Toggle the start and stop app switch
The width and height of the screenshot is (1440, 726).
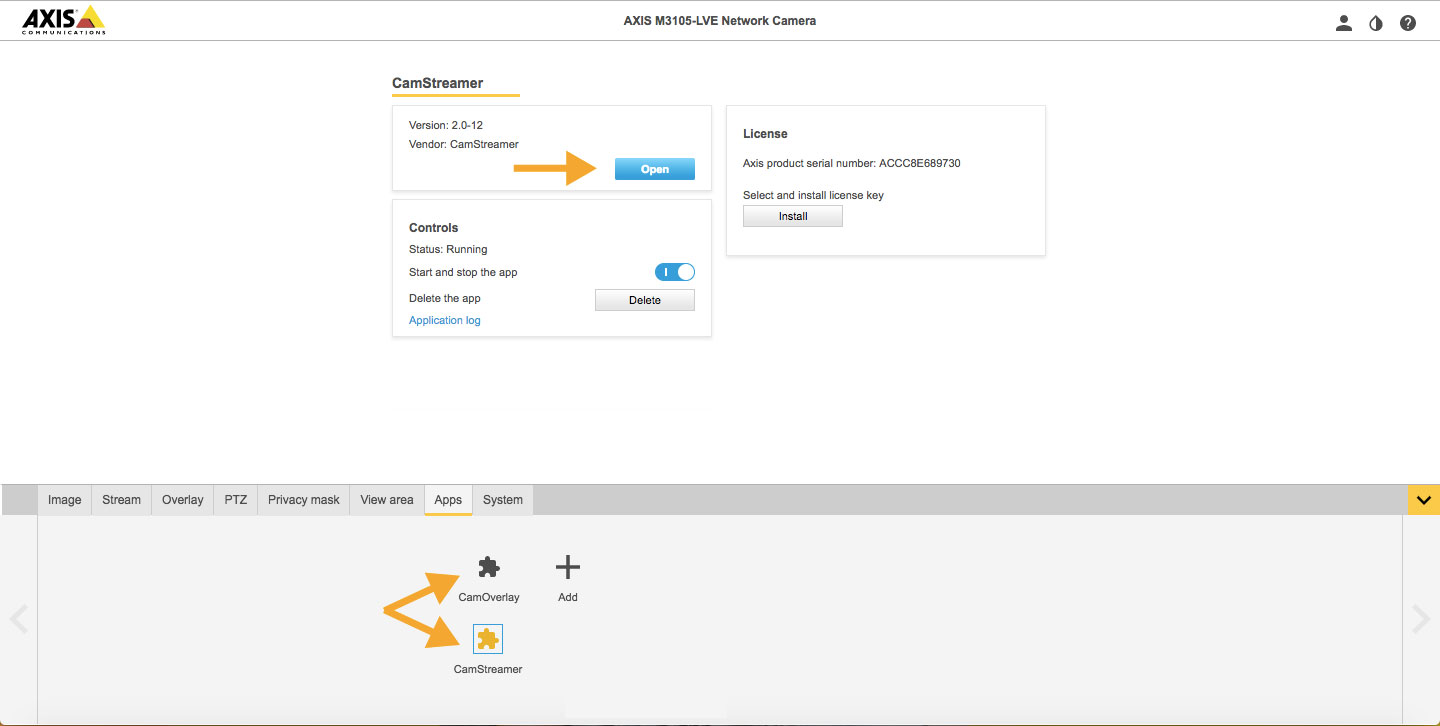[675, 272]
